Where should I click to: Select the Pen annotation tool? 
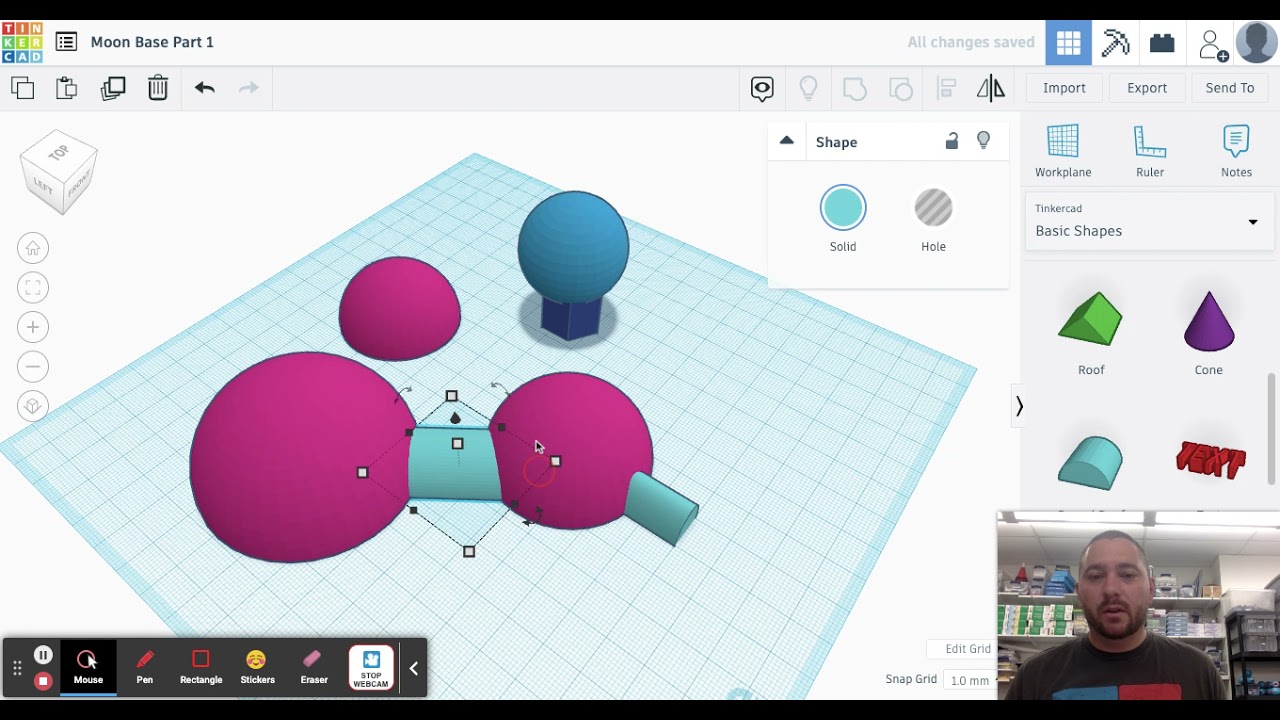tap(145, 667)
